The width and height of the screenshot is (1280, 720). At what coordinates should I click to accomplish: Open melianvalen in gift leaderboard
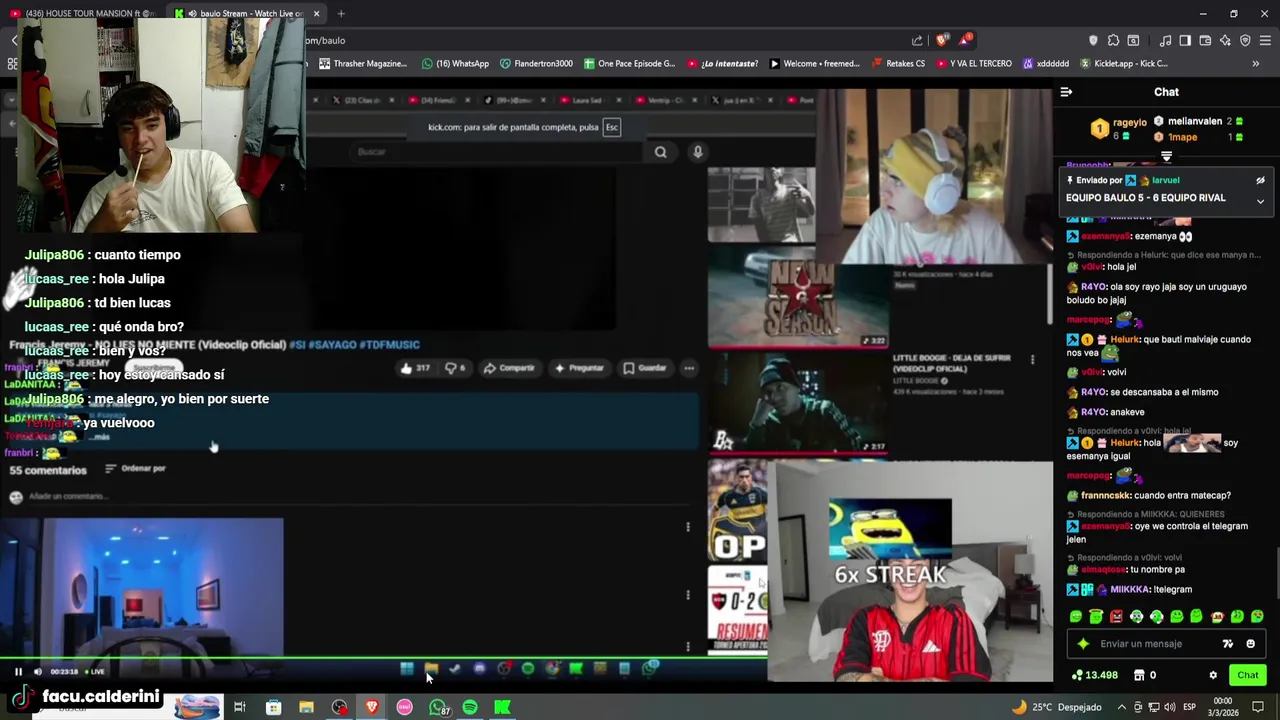point(1195,121)
